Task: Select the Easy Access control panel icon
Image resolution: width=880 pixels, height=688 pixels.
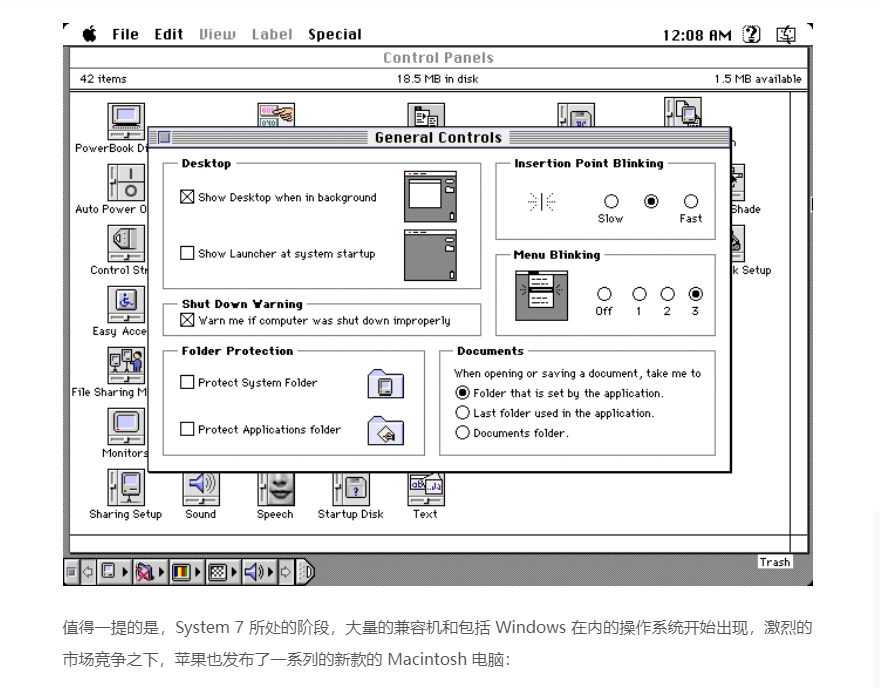Action: tap(126, 305)
